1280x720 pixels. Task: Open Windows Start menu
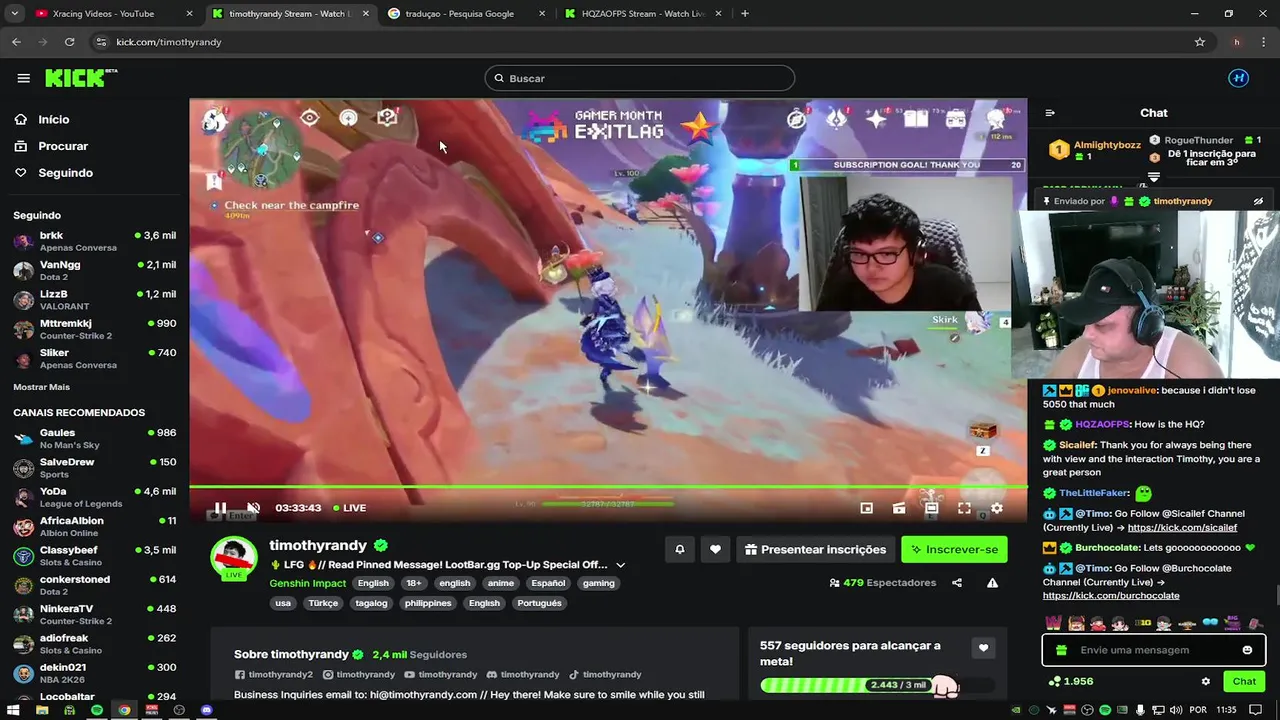pyautogui.click(x=14, y=710)
